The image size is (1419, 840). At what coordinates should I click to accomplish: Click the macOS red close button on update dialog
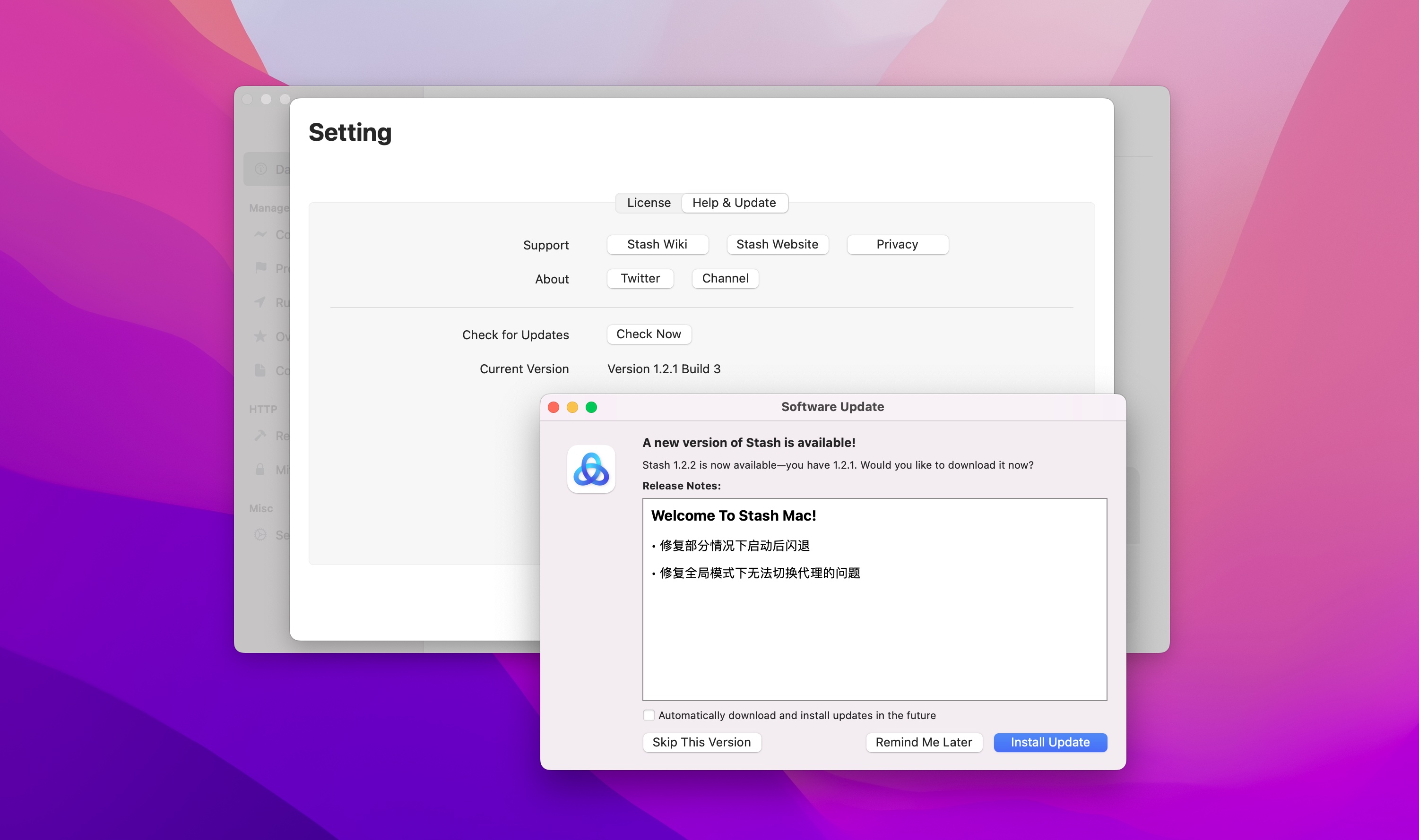point(553,407)
